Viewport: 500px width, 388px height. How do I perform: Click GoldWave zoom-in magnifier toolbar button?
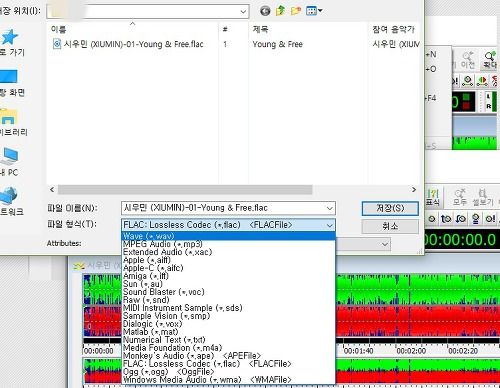tap(490, 60)
